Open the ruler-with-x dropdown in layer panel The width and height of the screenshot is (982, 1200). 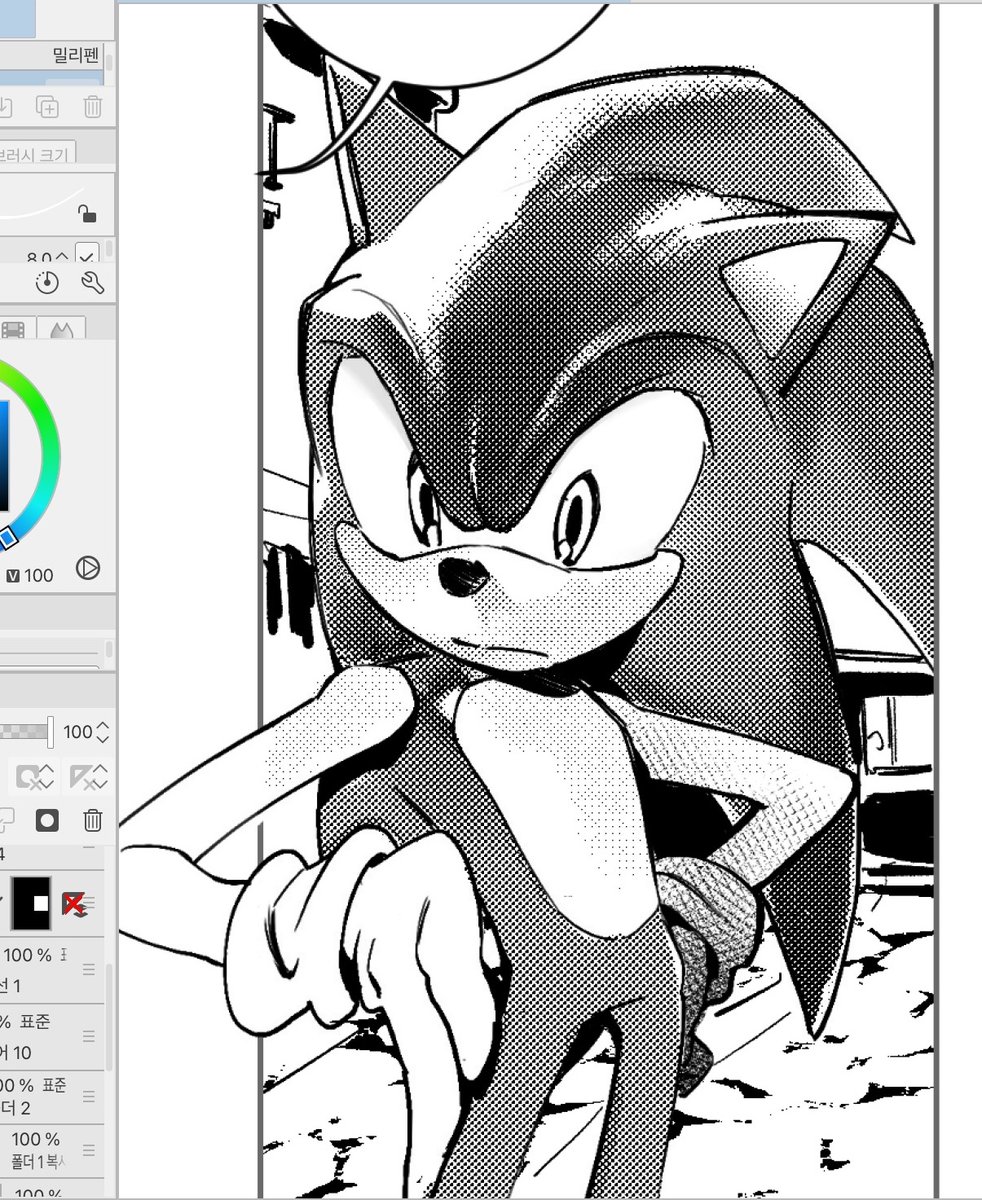tap(87, 776)
